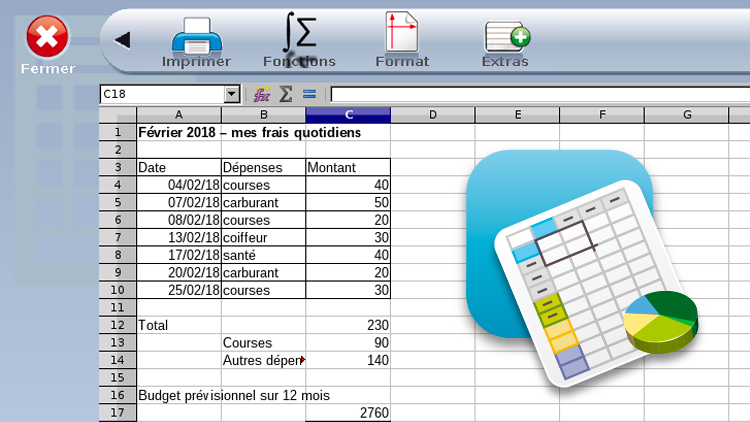Open the Format page tool

click(x=402, y=40)
